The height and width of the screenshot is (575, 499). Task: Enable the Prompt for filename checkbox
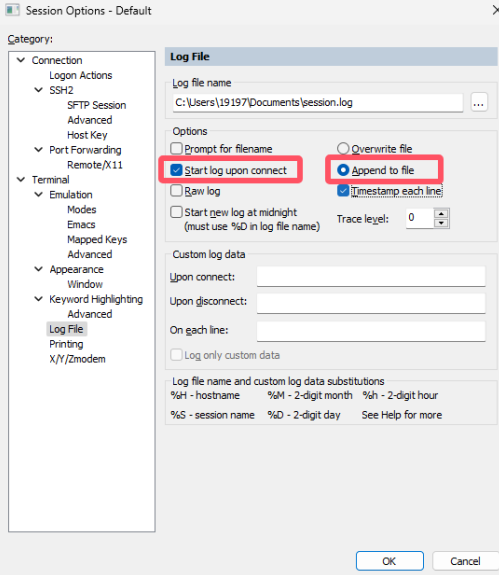tap(176, 149)
